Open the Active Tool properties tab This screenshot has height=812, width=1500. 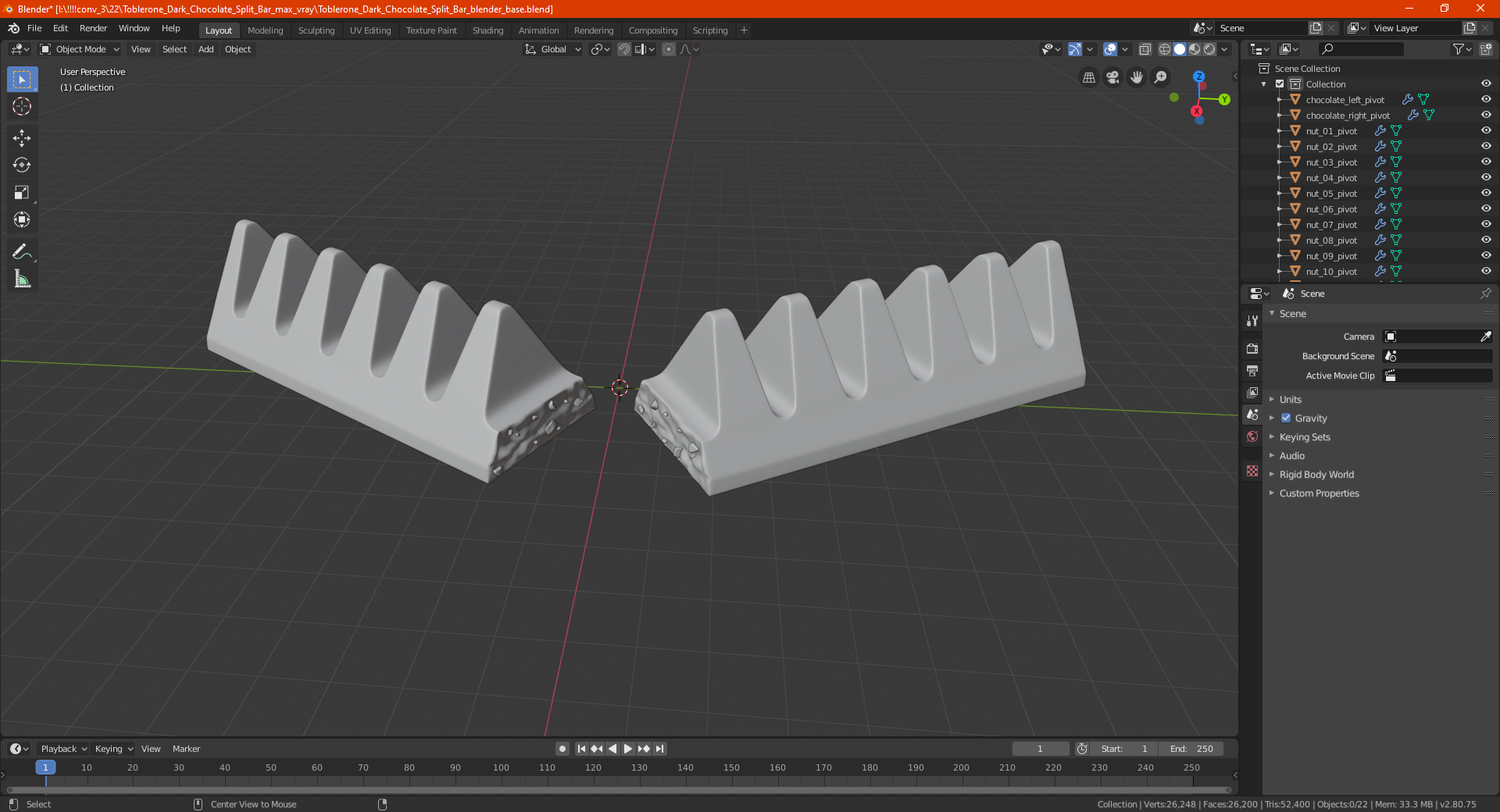(1252, 320)
